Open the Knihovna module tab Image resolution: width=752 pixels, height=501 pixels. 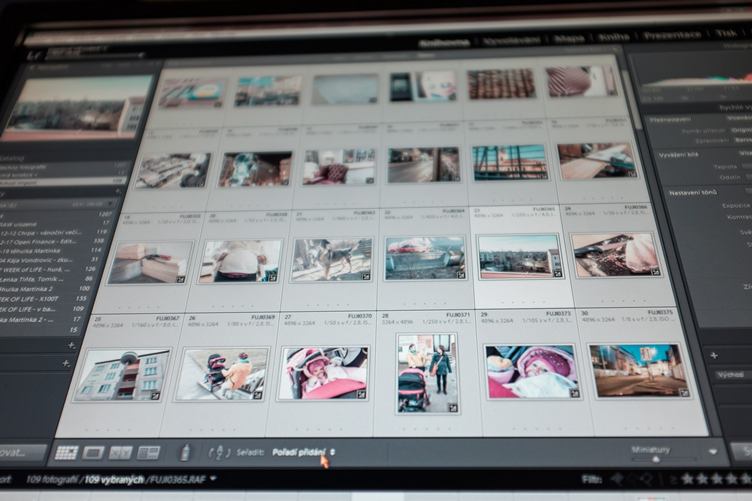[444, 43]
